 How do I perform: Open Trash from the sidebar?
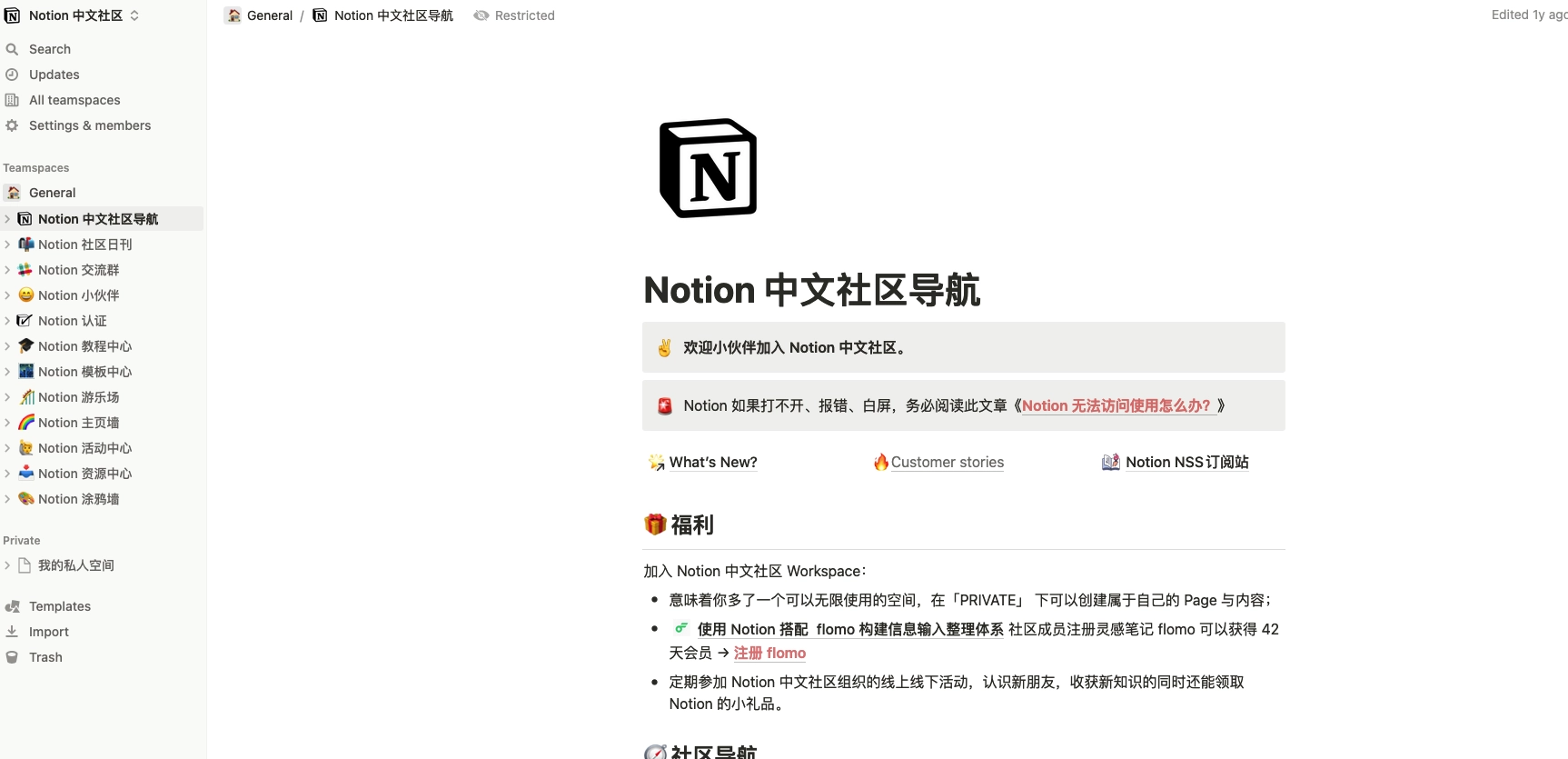(45, 657)
